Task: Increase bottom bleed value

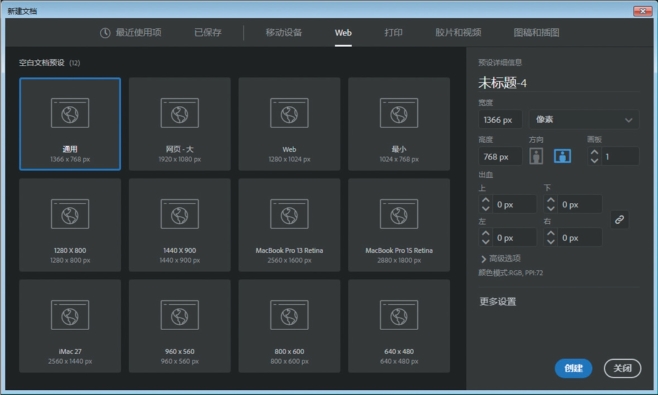Action: tap(551, 200)
